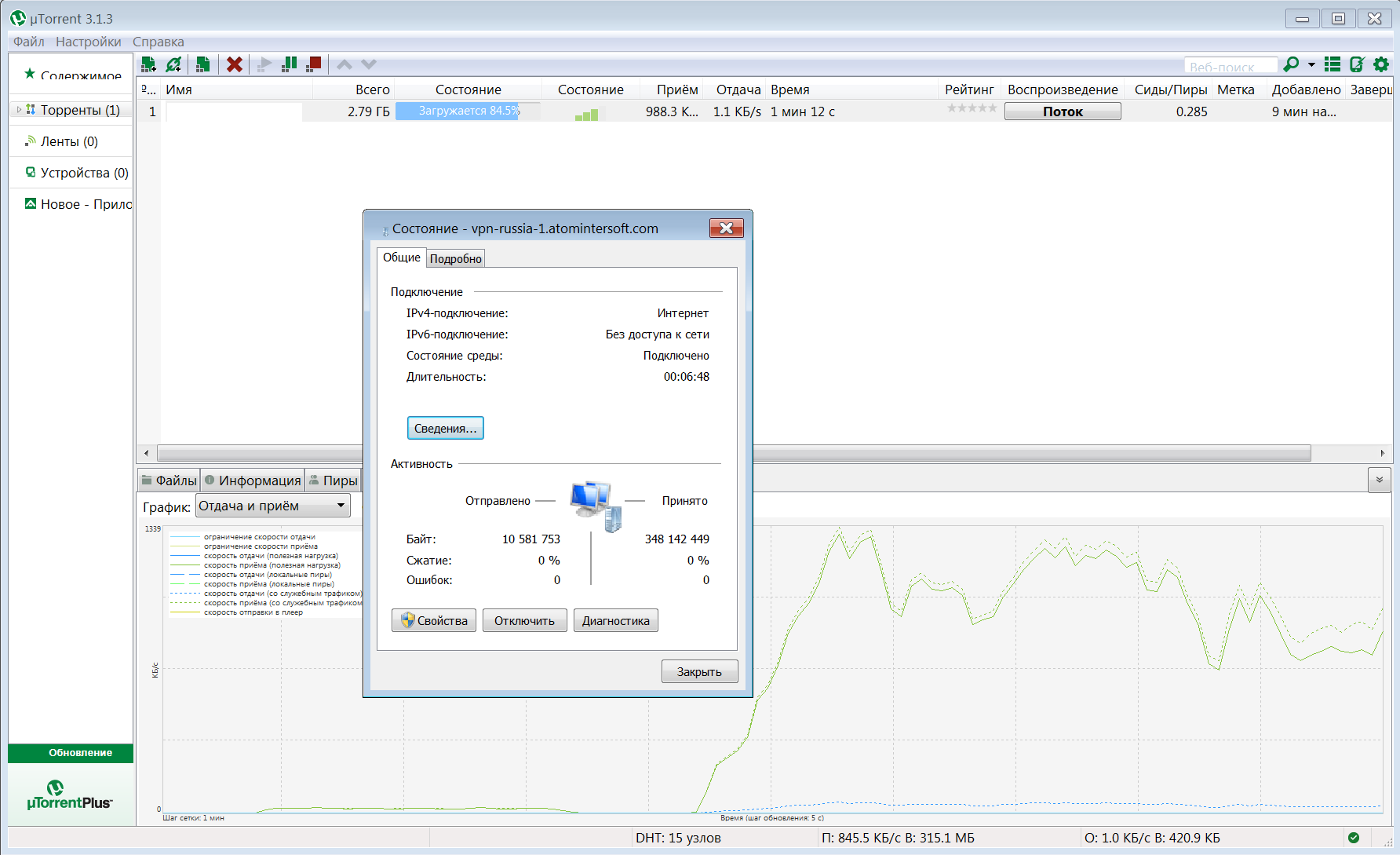Screen dimensions: 1400x855
Task: Stop the torrent with the red square icon
Action: (x=314, y=64)
